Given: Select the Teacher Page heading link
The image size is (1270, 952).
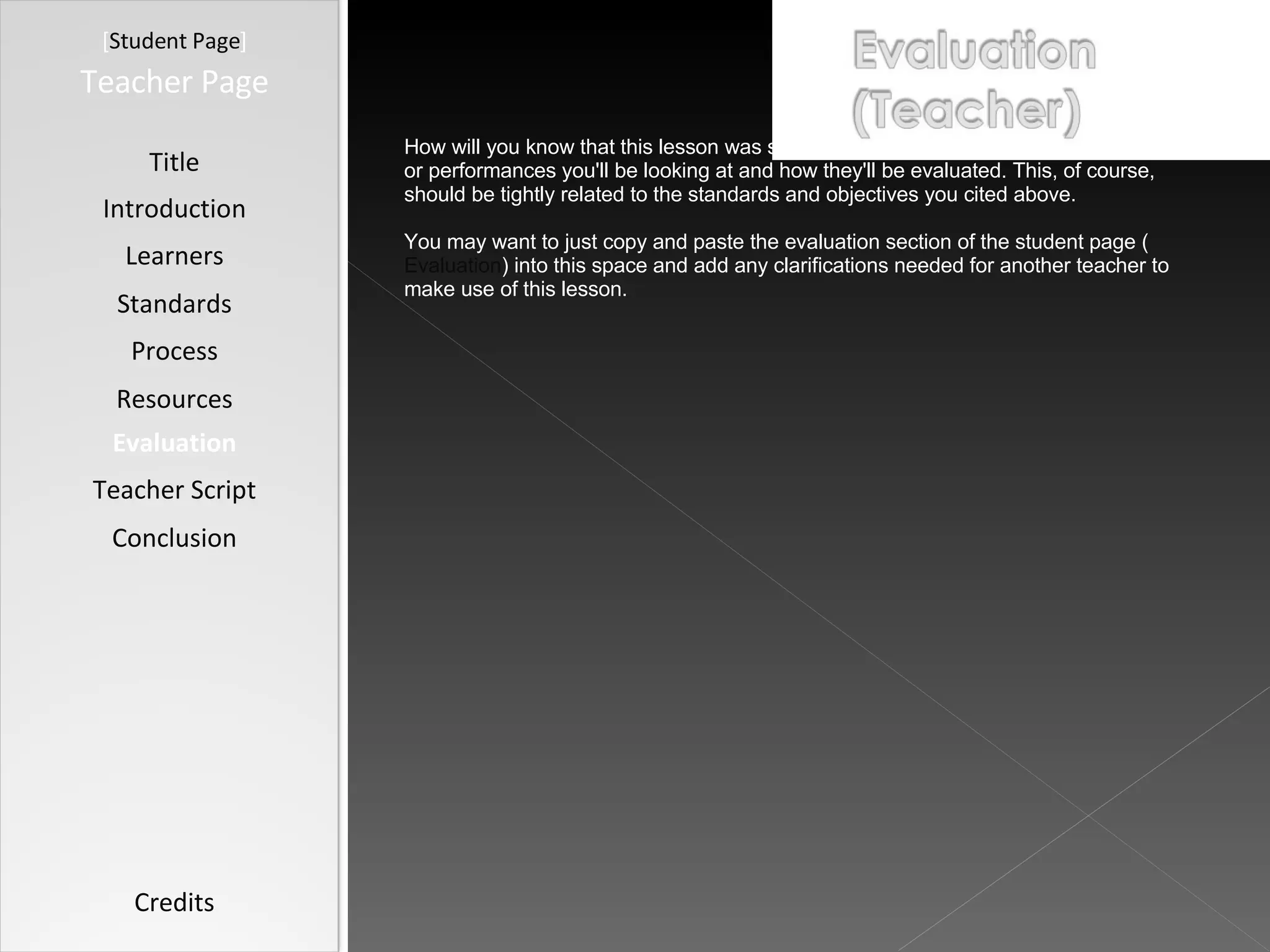Looking at the screenshot, I should [x=174, y=82].
